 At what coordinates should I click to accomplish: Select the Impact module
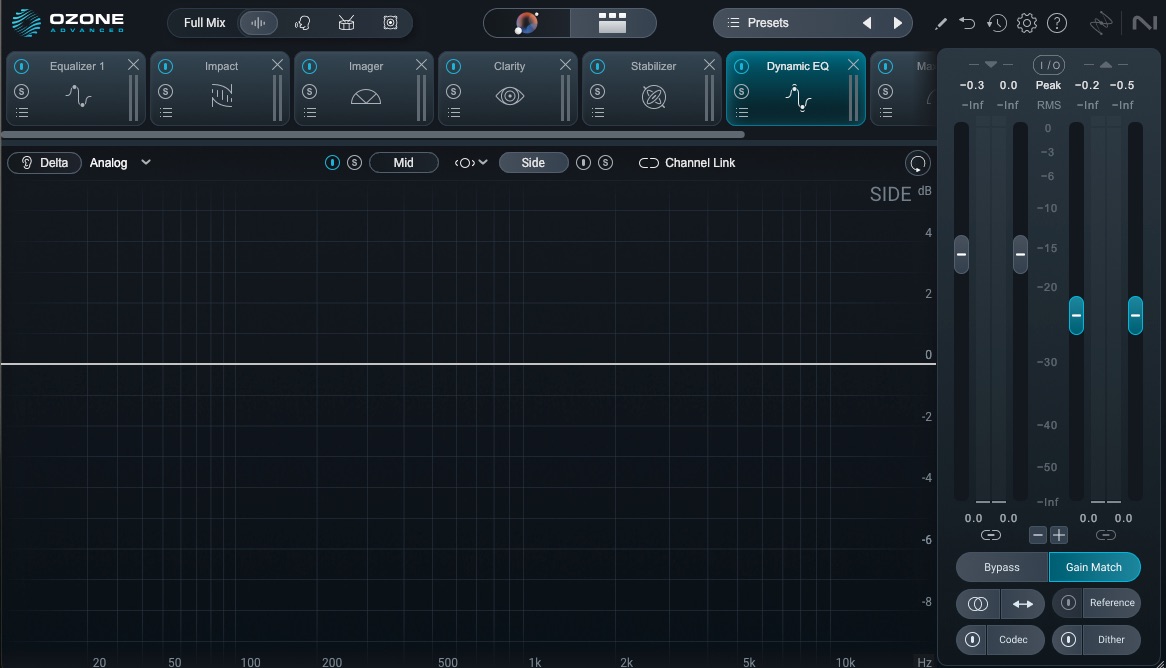point(221,97)
